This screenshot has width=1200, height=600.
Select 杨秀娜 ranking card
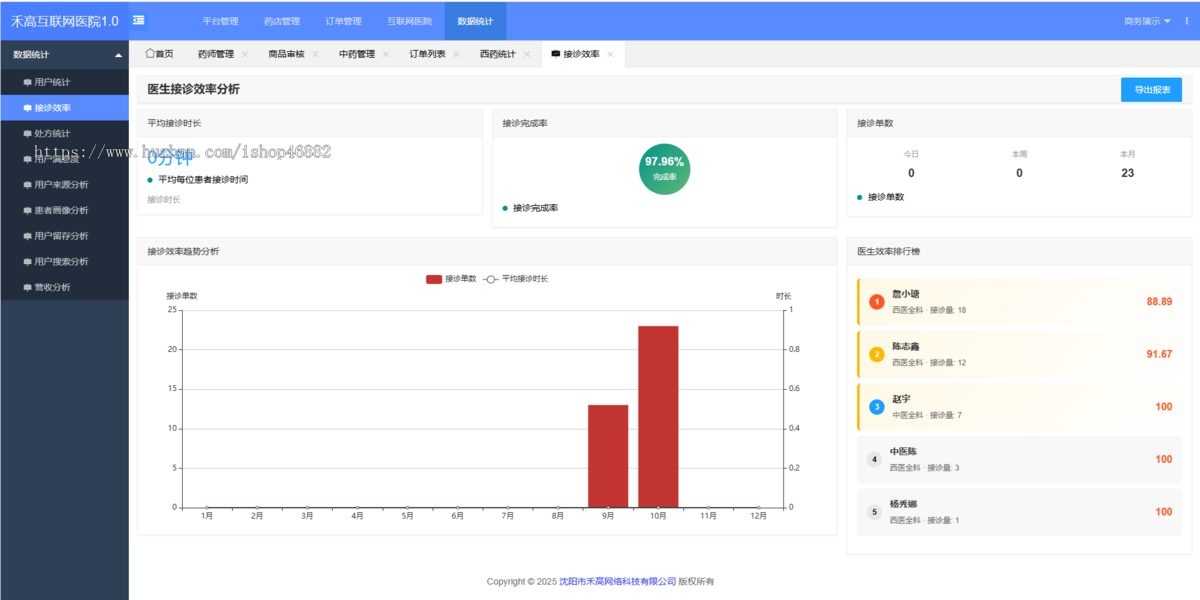point(1019,512)
